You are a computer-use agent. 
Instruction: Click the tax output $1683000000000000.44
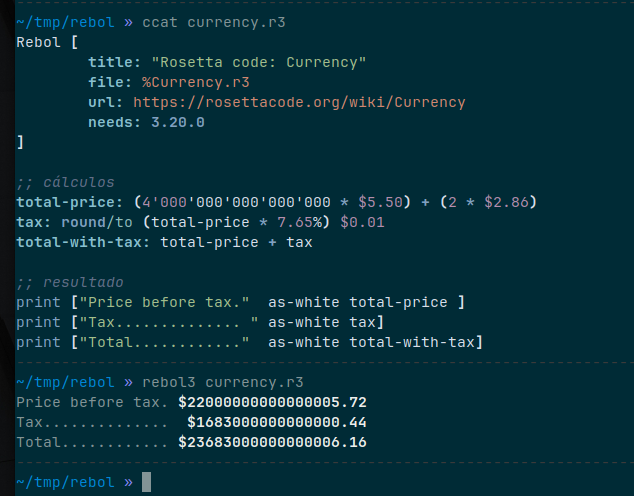point(277,422)
